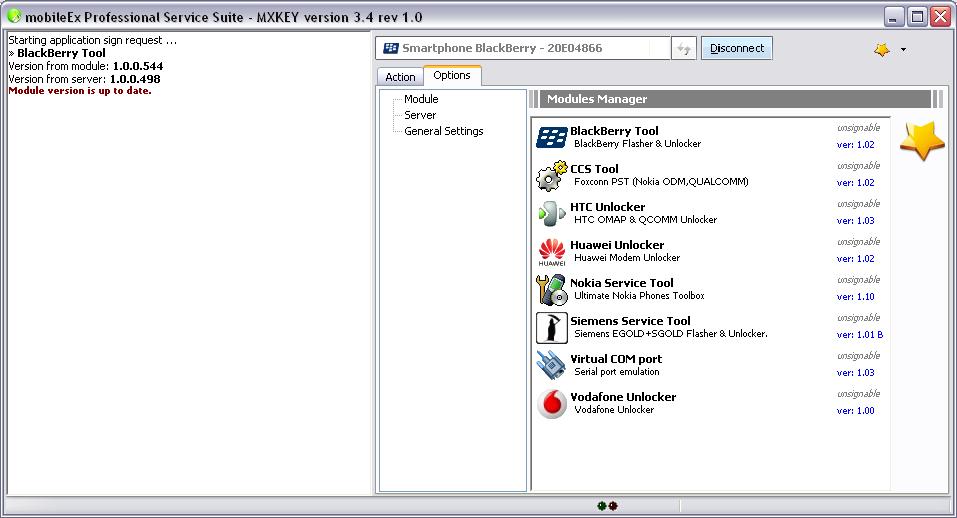
Task: Click the refresh connection arrows button
Action: (684, 48)
